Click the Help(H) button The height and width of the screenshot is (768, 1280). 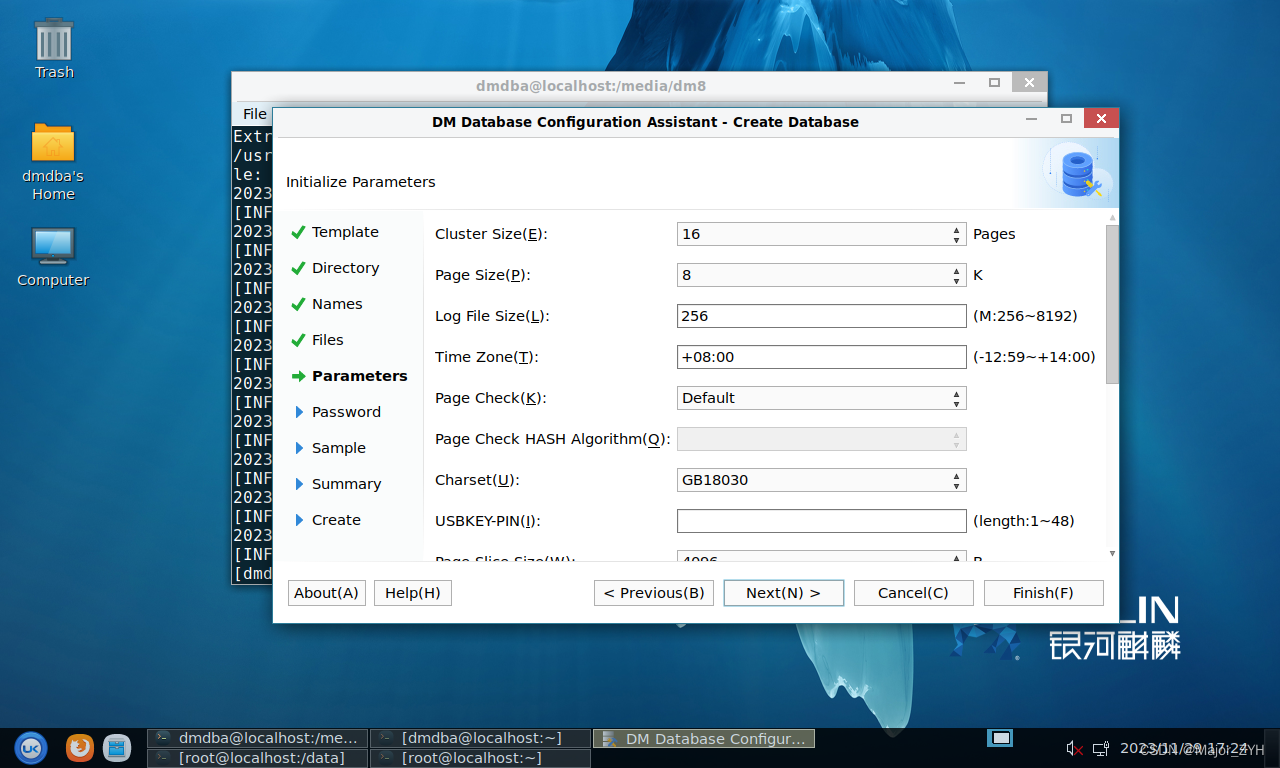click(x=412, y=593)
